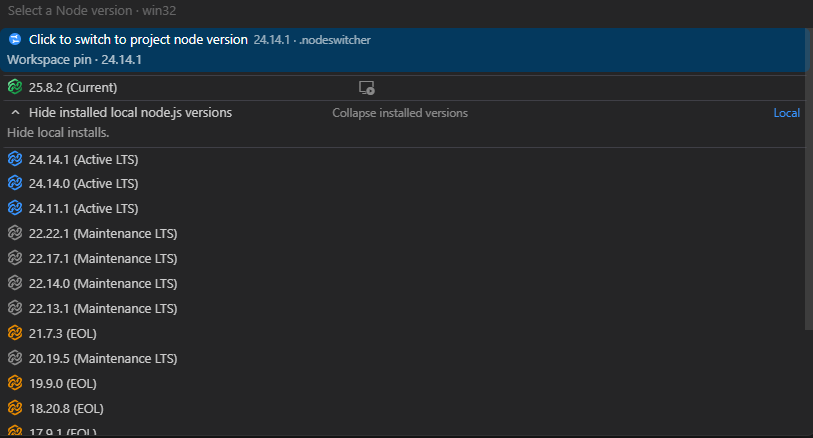The width and height of the screenshot is (813, 438).
Task: Select Node version 25.8.2 (Current)
Action: (403, 88)
